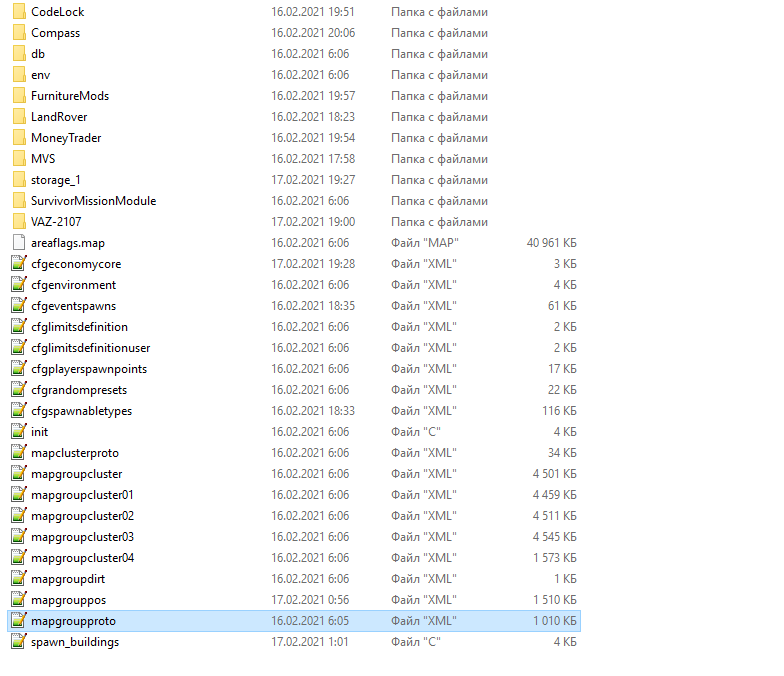Click the 40 961 КБ size value
784x676 pixels.
[552, 242]
